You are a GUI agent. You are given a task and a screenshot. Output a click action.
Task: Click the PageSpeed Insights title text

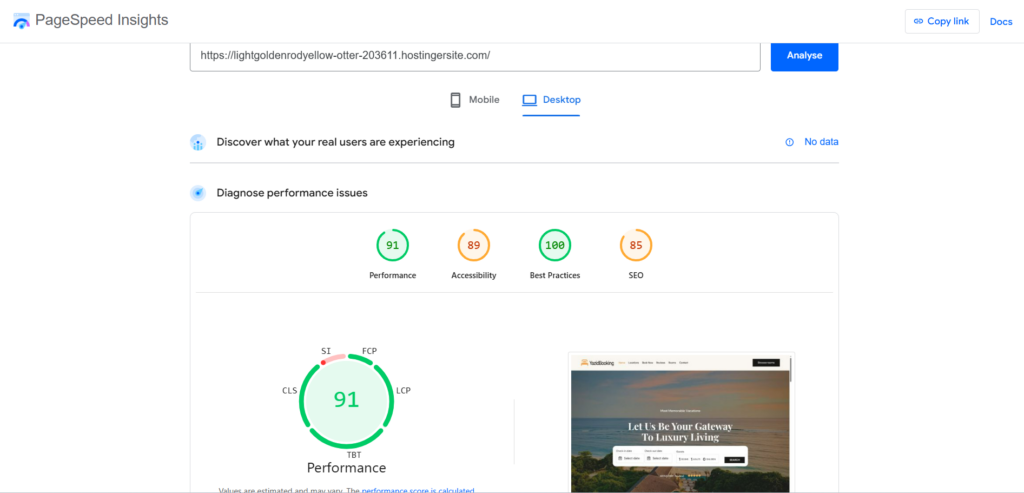coord(102,20)
